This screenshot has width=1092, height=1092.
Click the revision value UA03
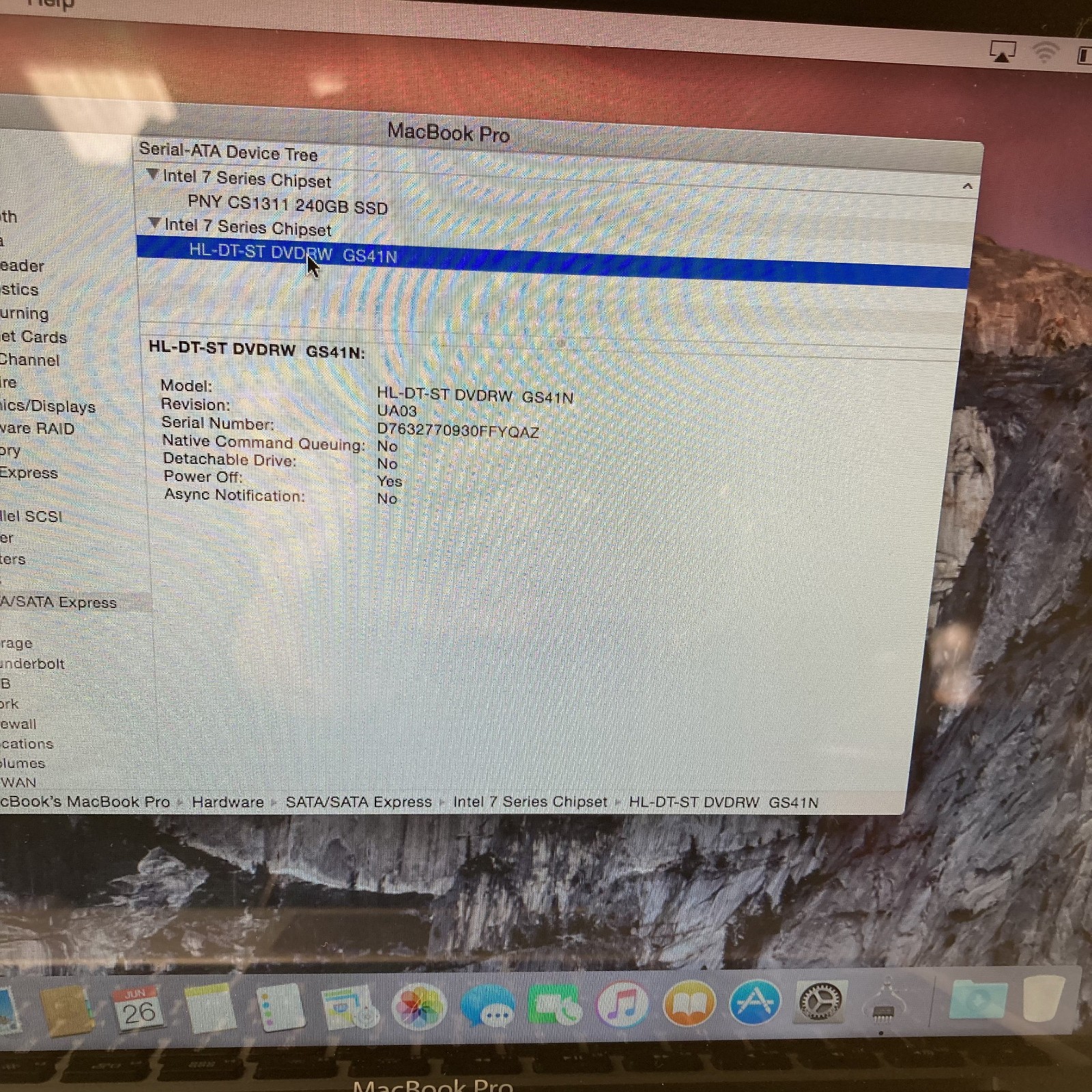click(397, 411)
